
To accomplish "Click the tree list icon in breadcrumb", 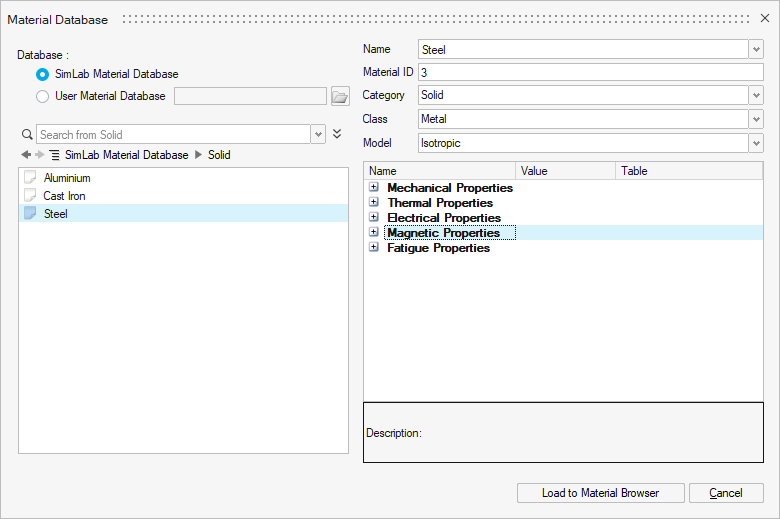I will 54,155.
